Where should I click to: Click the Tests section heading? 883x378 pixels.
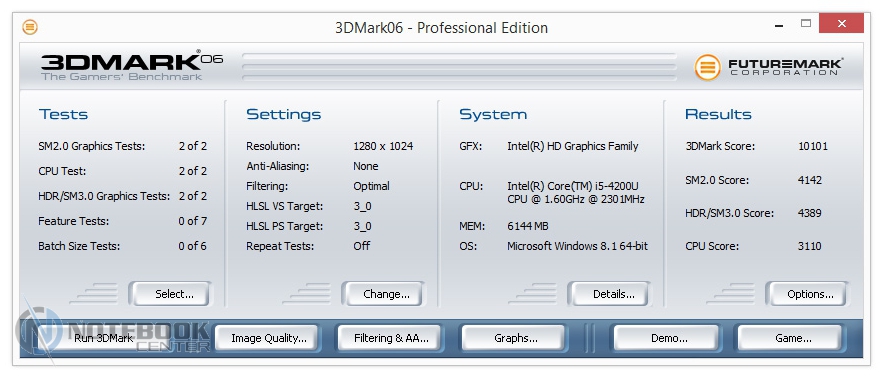(x=64, y=114)
